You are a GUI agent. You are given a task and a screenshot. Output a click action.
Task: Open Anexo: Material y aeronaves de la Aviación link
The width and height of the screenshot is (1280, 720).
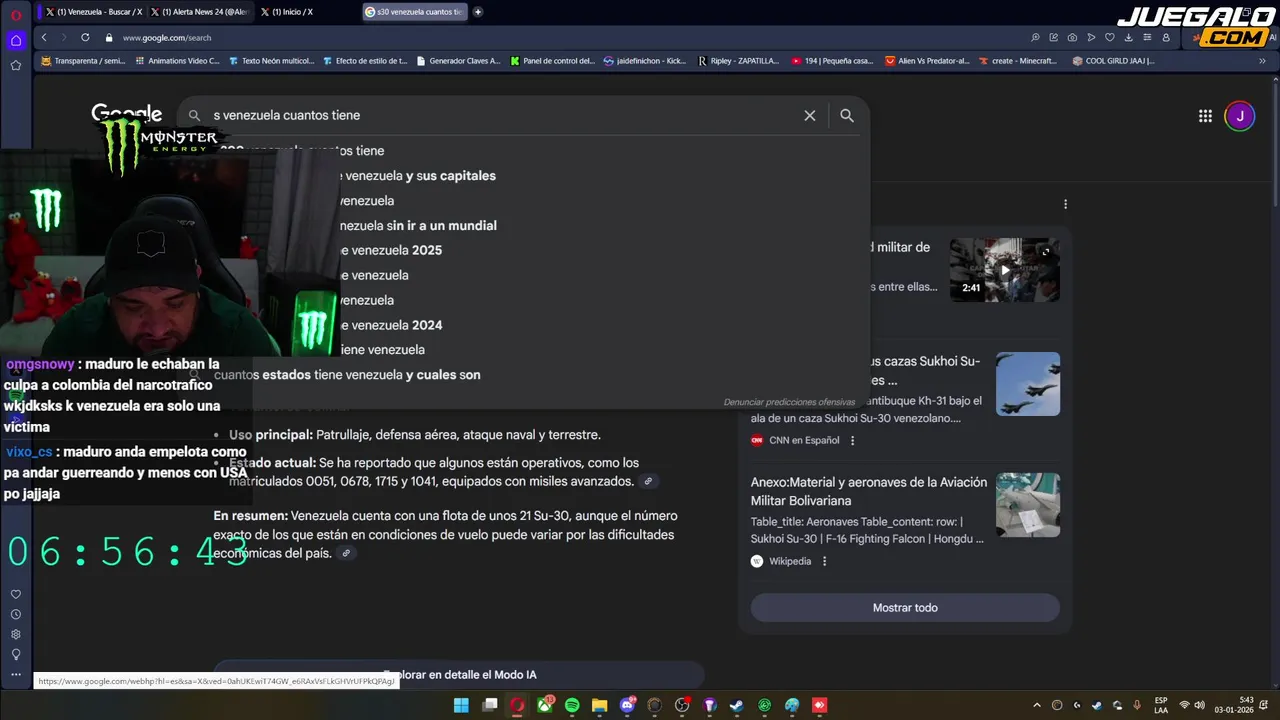869,491
